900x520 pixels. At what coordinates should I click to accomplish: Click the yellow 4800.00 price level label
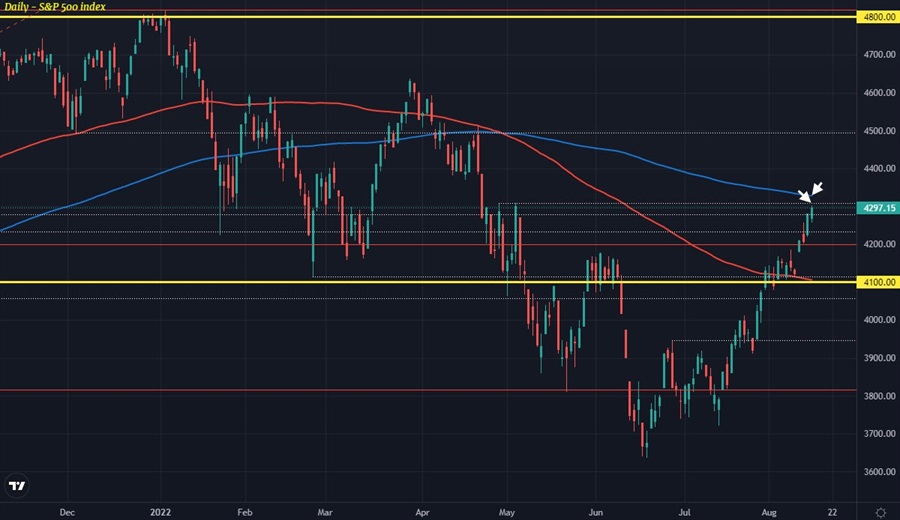tap(878, 17)
